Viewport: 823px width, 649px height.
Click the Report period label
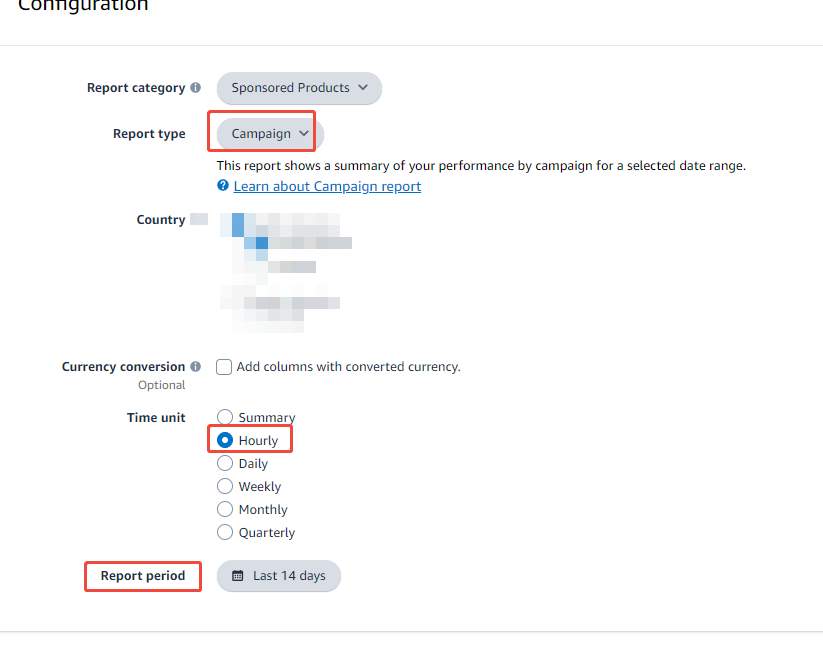point(143,576)
